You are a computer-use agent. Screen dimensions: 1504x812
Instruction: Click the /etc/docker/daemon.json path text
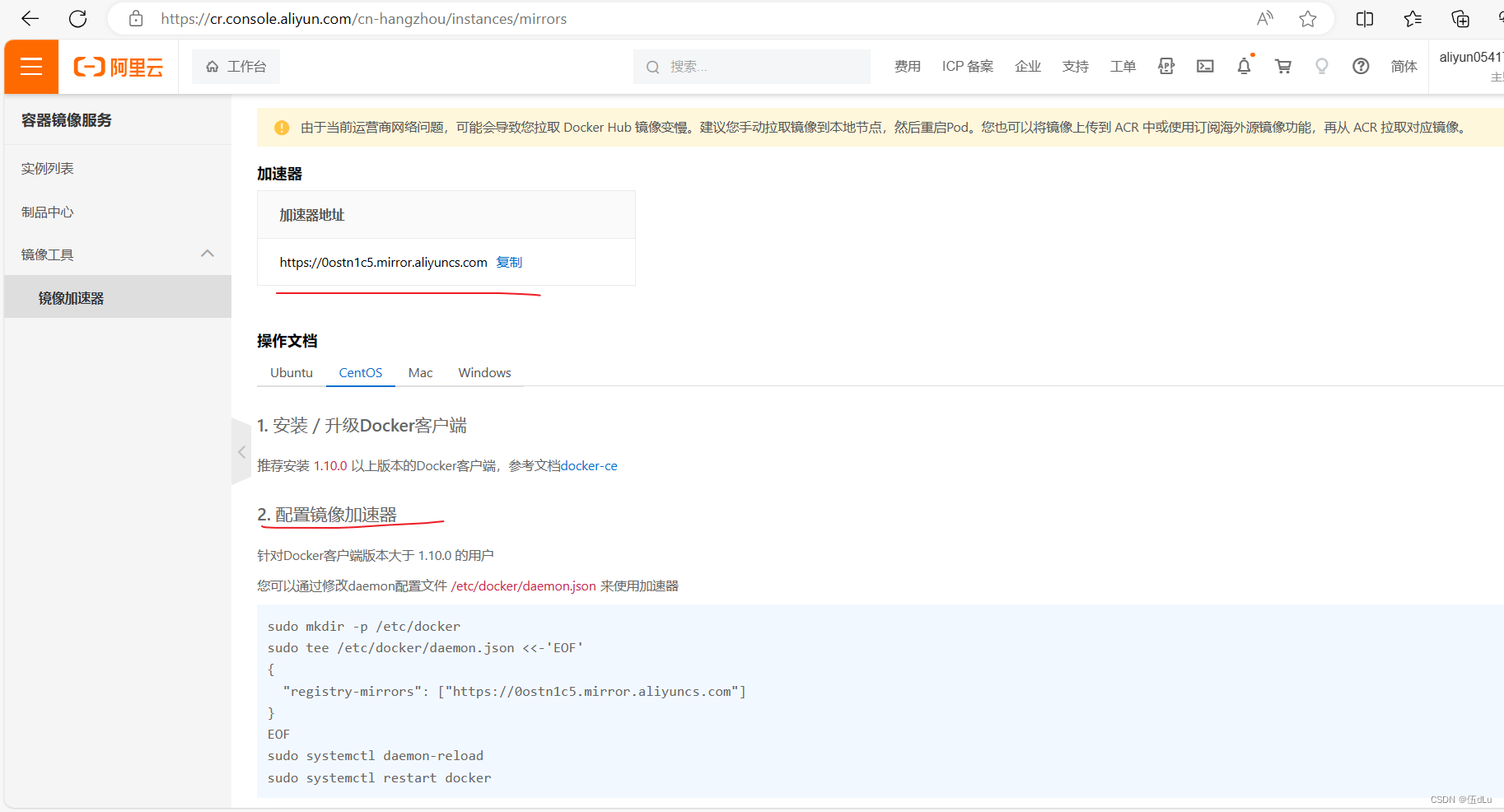click(x=523, y=586)
